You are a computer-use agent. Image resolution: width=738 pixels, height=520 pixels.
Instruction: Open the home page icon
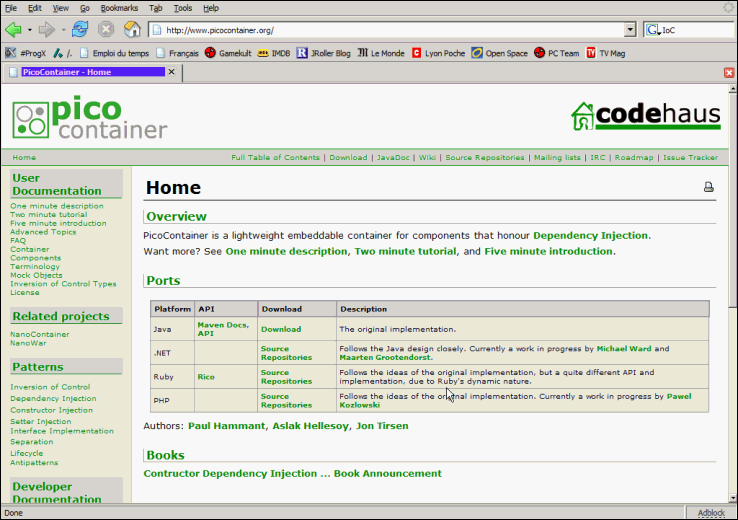tap(132, 30)
